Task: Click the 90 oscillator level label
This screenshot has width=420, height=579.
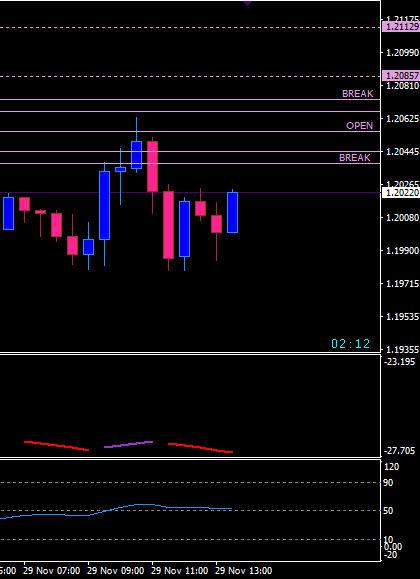Action: [x=389, y=483]
